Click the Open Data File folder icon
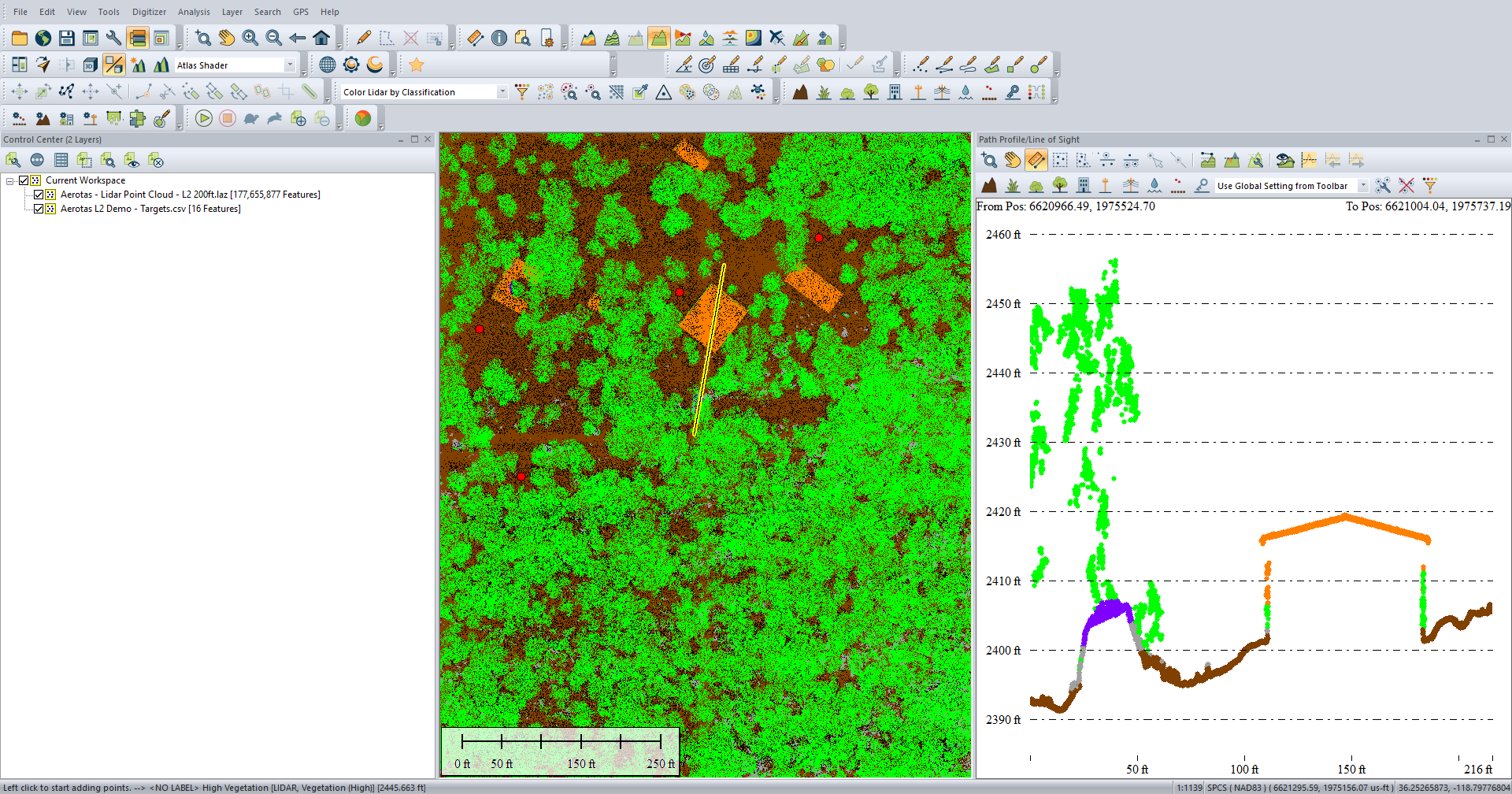Viewport: 1512px width, 794px height. pos(20,38)
